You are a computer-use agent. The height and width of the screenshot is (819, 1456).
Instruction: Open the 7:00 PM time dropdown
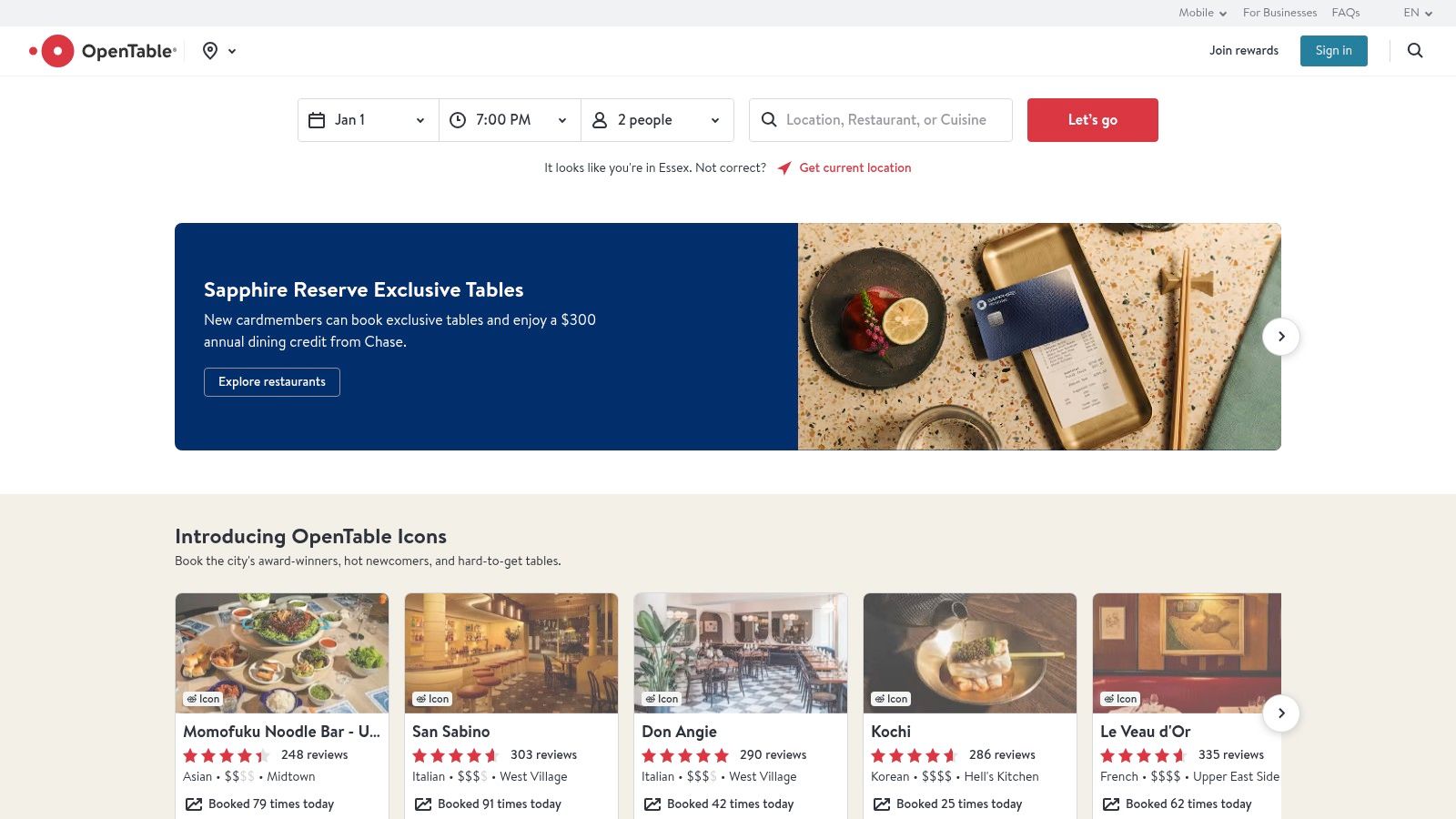(x=511, y=120)
